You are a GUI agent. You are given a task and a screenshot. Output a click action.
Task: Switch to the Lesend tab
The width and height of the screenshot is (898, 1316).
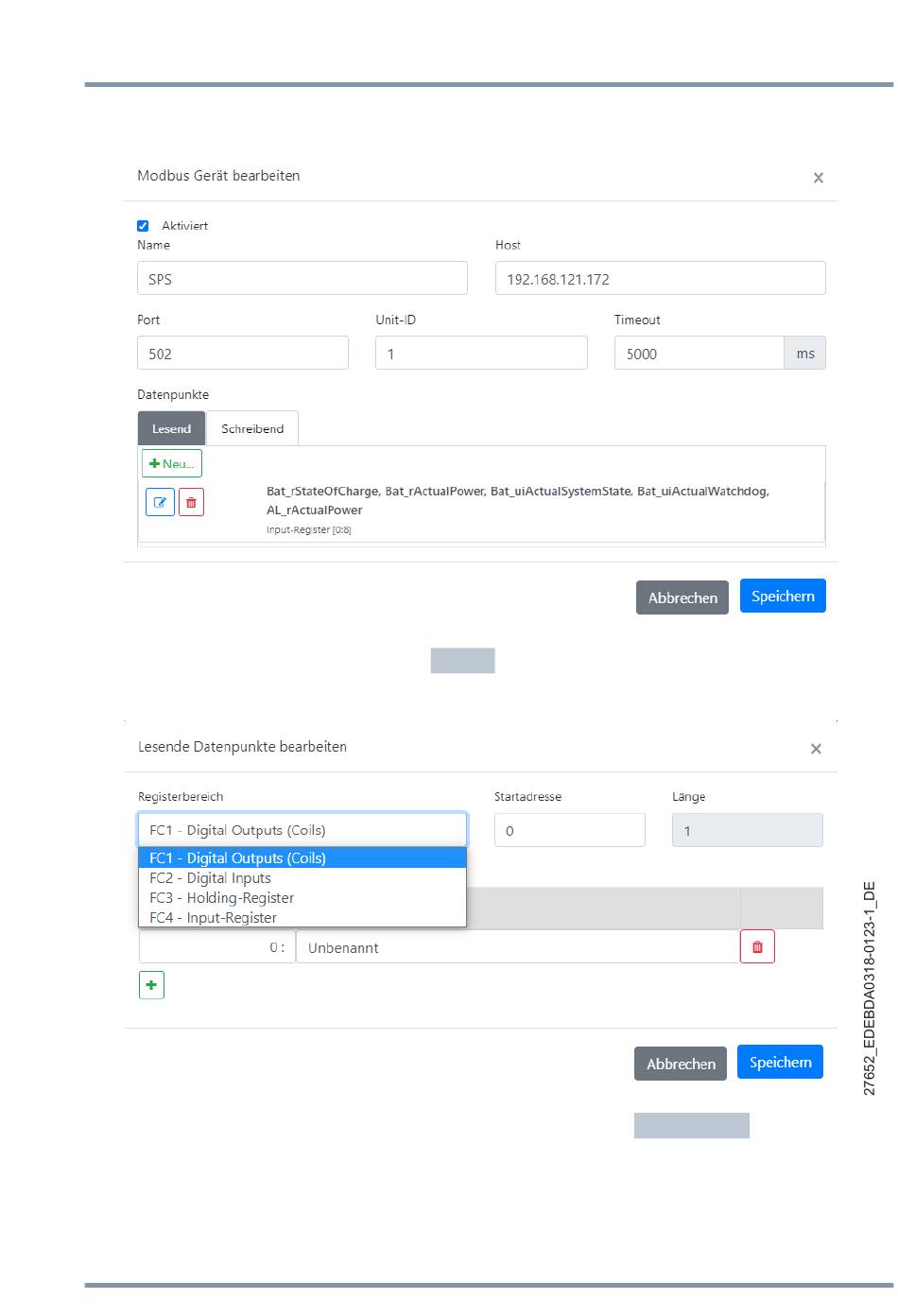click(x=171, y=428)
